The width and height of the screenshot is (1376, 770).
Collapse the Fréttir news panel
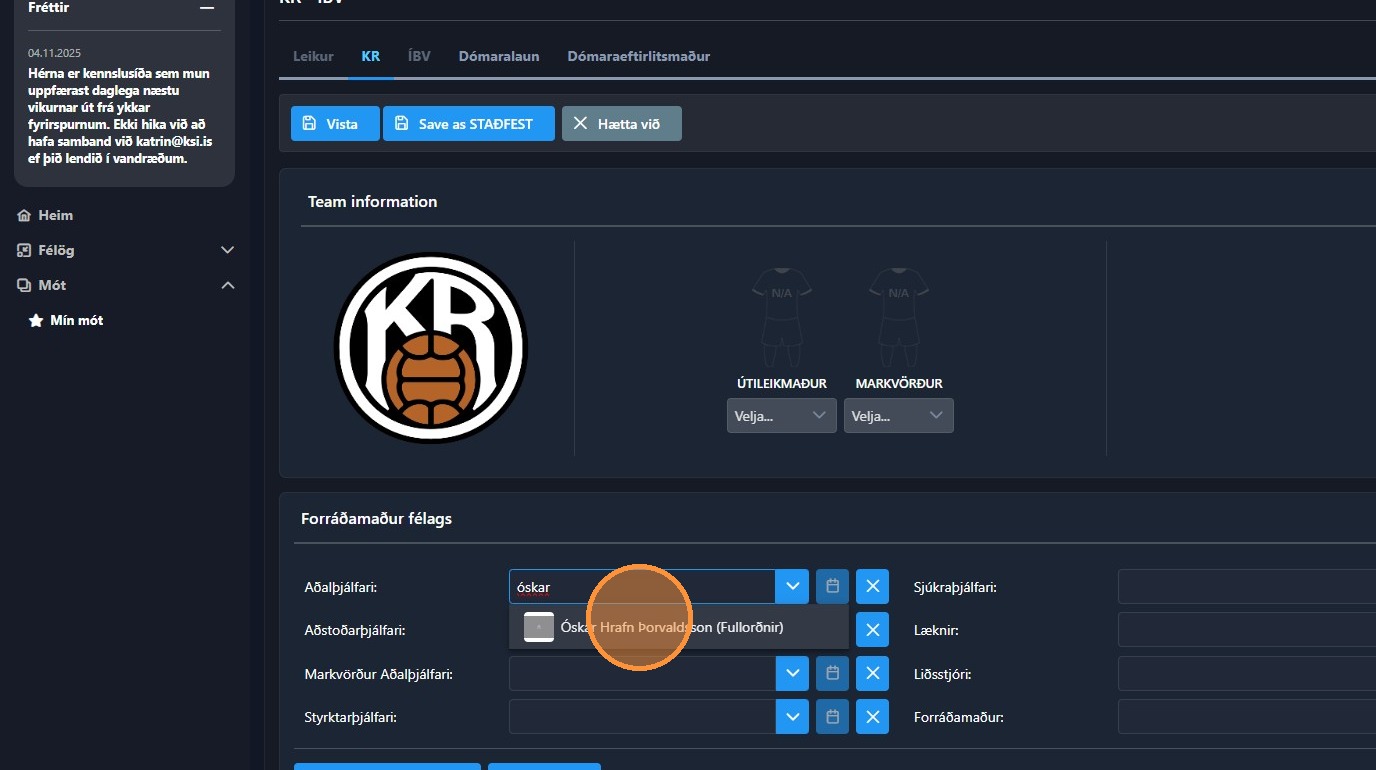[x=207, y=8]
